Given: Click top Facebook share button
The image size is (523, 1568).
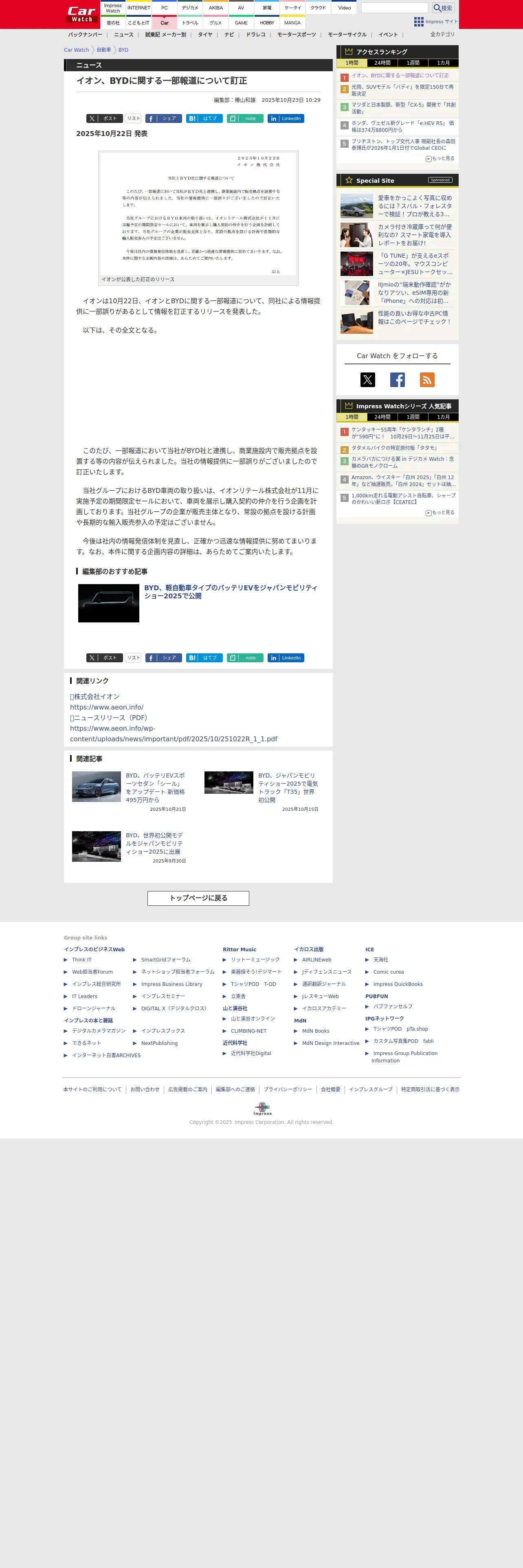Looking at the screenshot, I should tap(163, 119).
